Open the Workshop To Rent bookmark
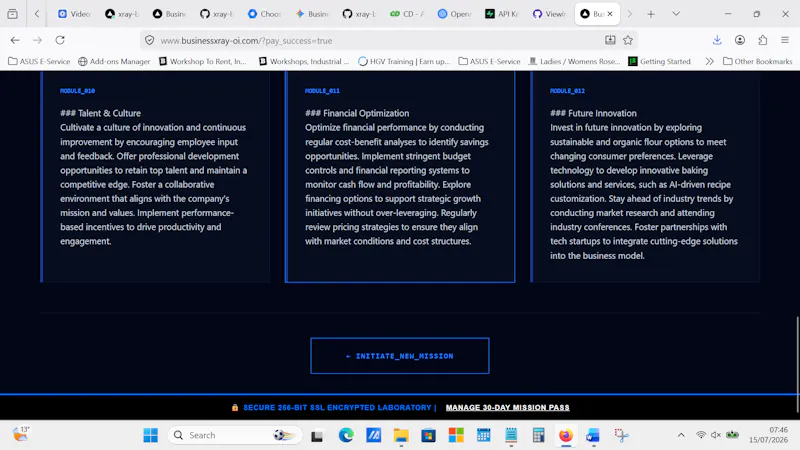 [x=203, y=61]
